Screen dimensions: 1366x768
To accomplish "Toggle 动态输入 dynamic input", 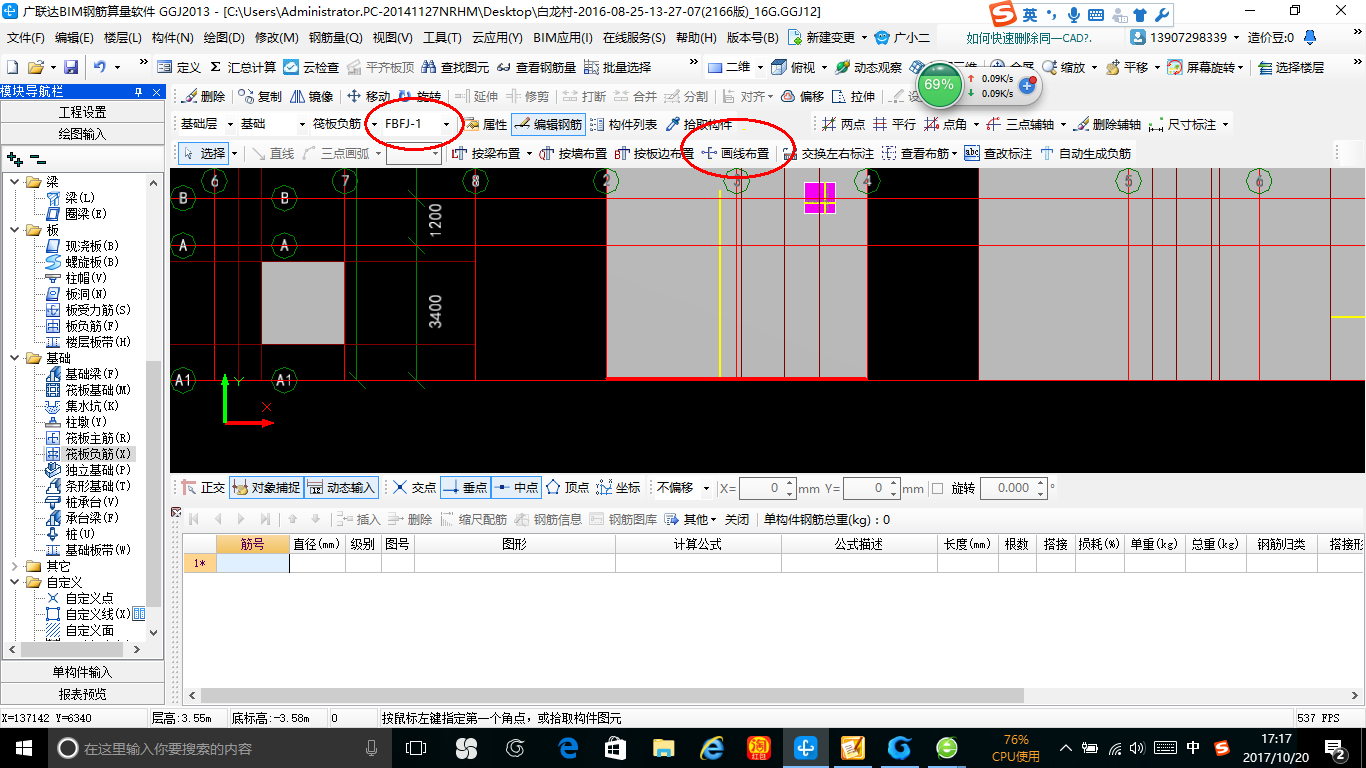I will pyautogui.click(x=341, y=488).
